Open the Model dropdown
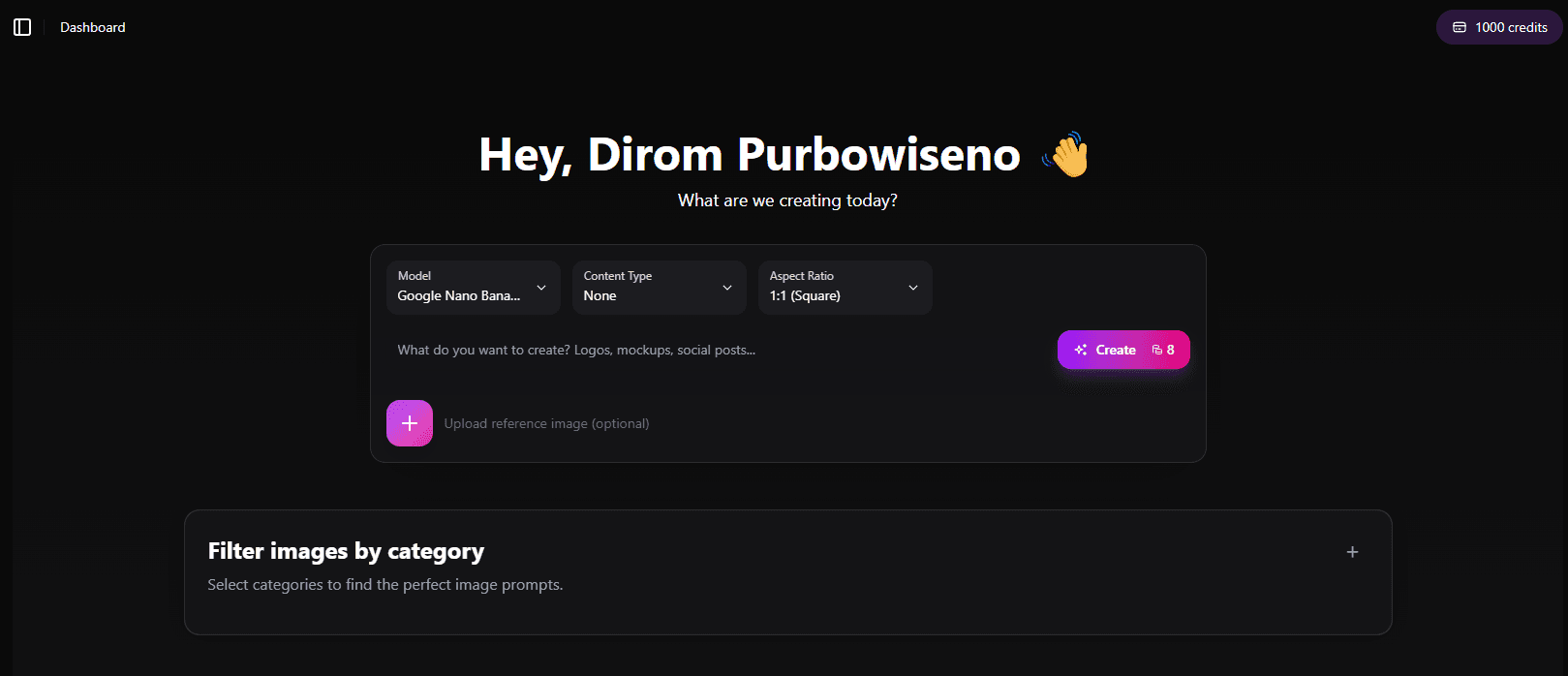 pyautogui.click(x=473, y=288)
